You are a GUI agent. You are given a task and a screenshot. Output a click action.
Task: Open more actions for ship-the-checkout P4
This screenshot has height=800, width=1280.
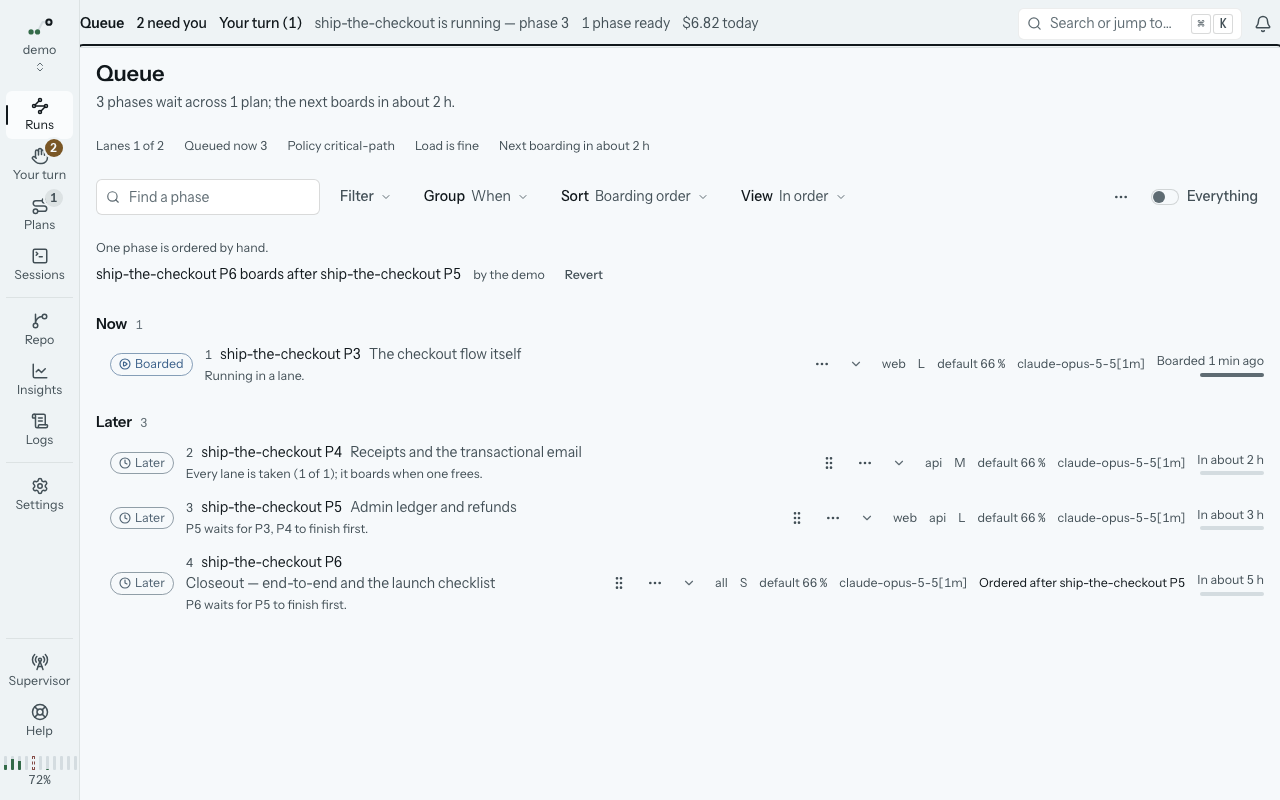865,463
